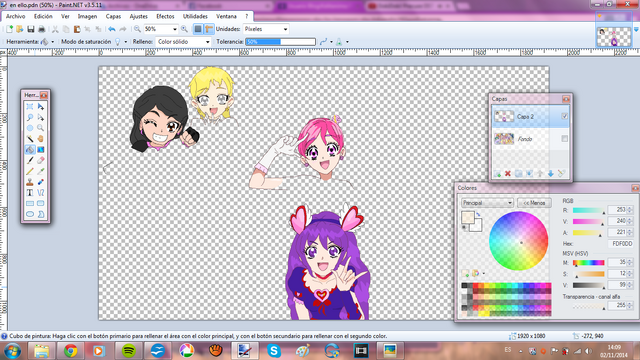This screenshot has width=640, height=360.
Task: Click the Zoom in magnifier icon
Action: 184,29
